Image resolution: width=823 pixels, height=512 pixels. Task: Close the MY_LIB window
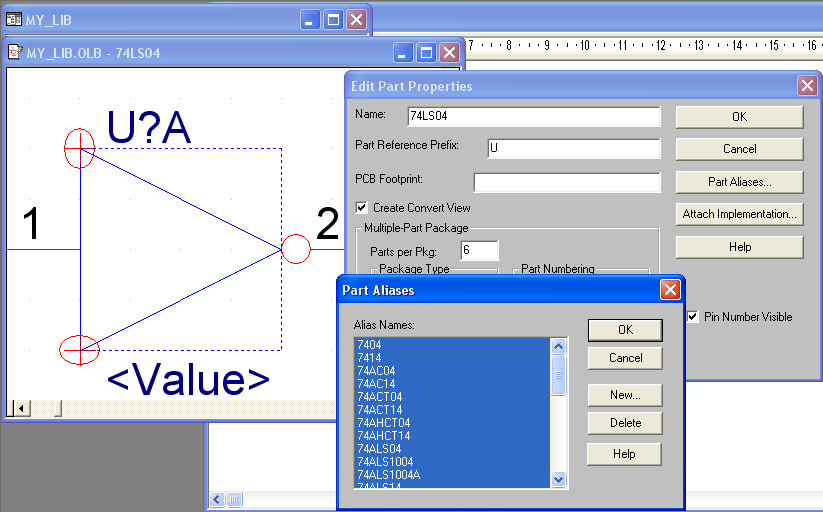pos(356,20)
